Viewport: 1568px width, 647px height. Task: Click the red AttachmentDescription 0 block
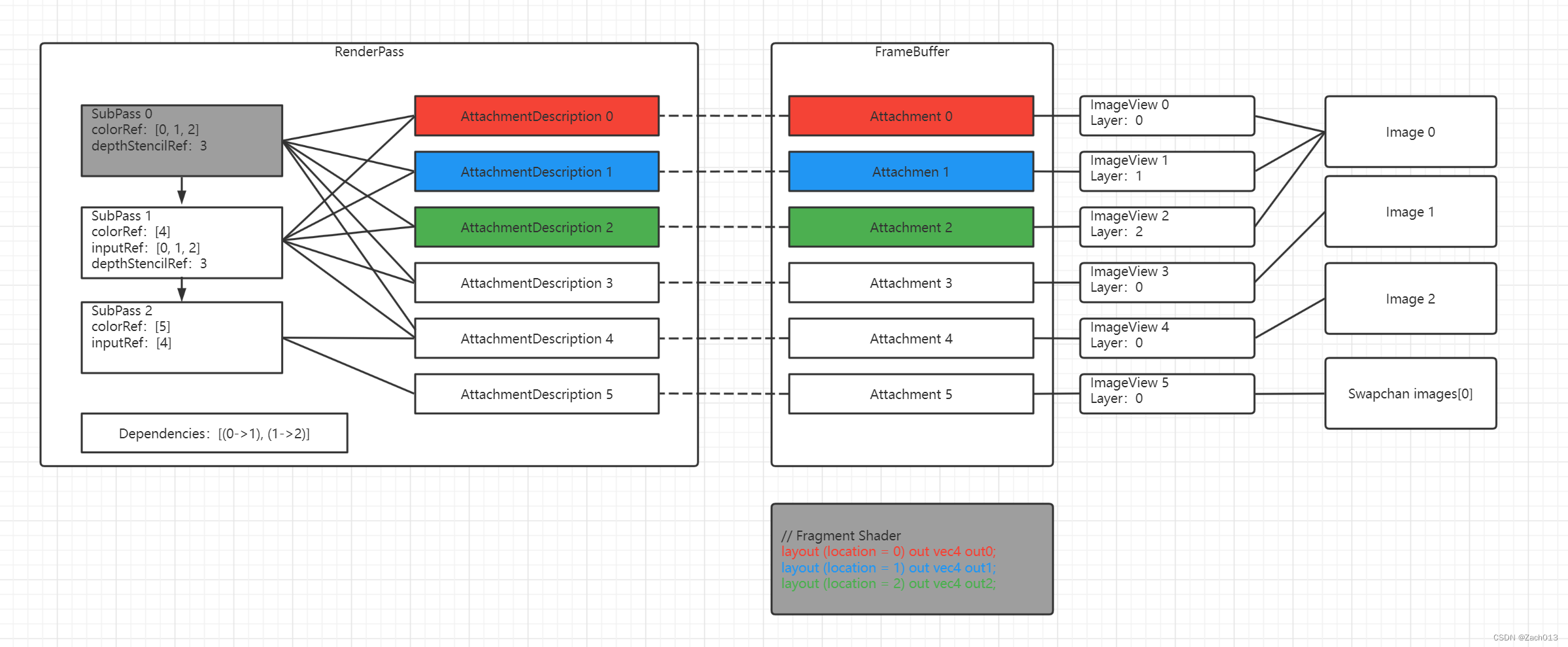[x=536, y=116]
